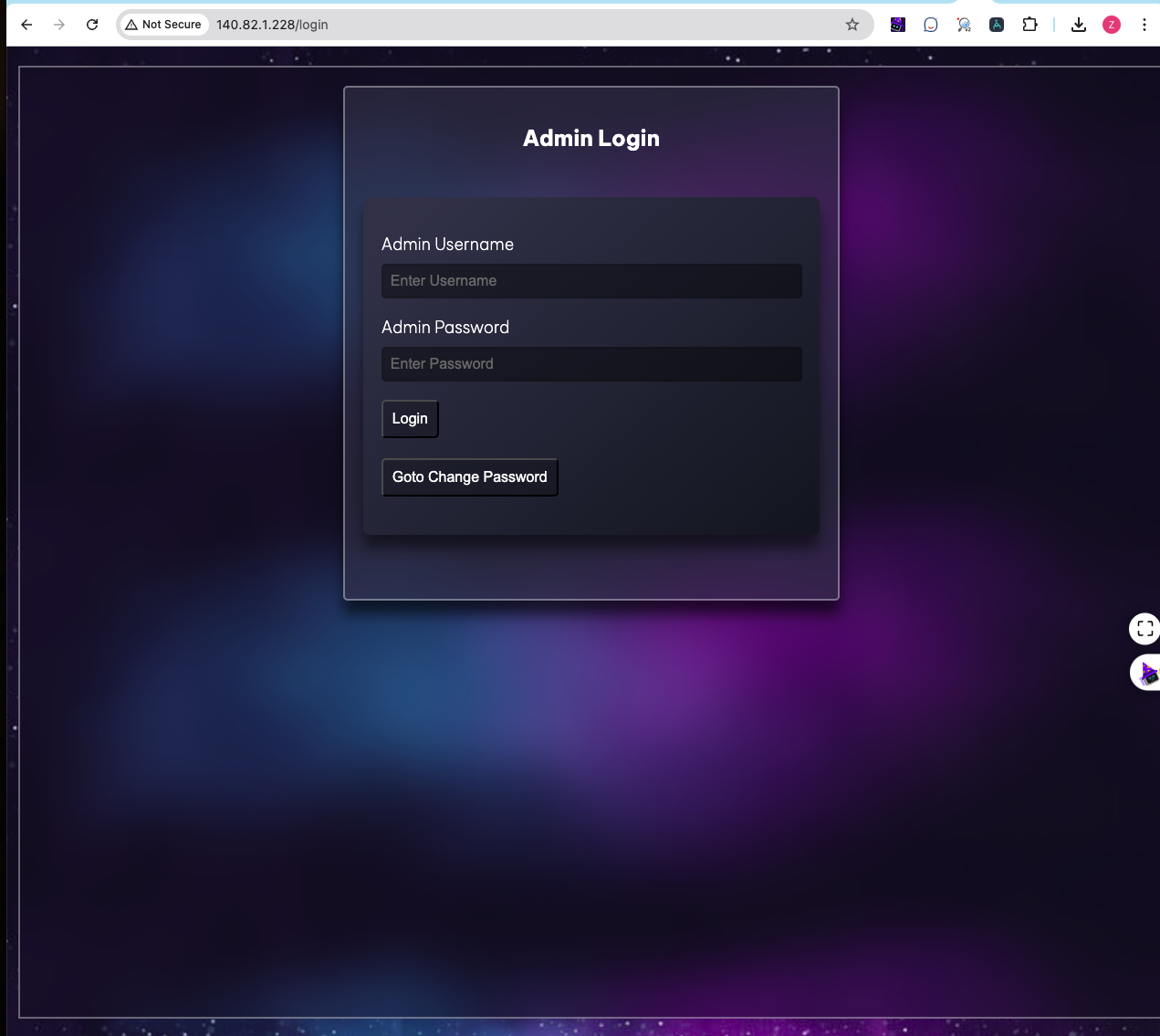Click the floating wizard assistant bubble
1160x1036 pixels.
[1148, 672]
